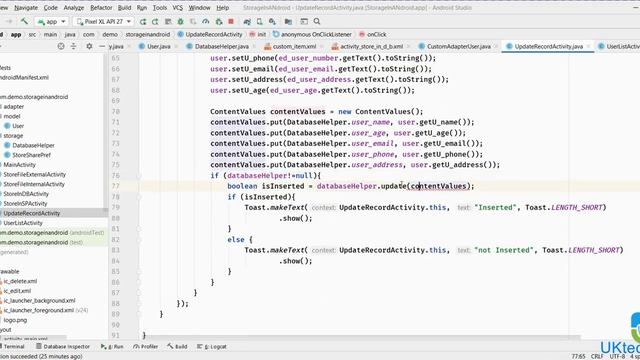Image resolution: width=640 pixels, height=360 pixels.
Task: Open the Refactor menu
Action: 101,8
